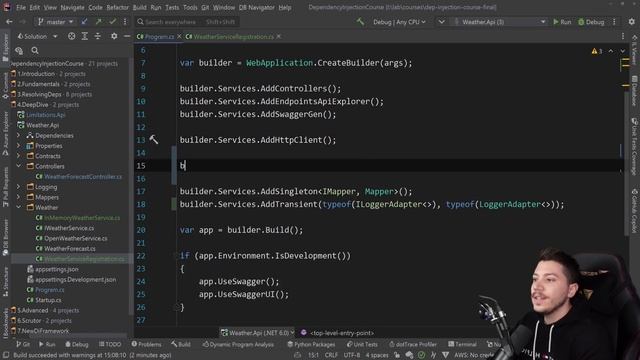Click the show all files icon in Explorer
The image size is (640, 360).
click(19, 51)
